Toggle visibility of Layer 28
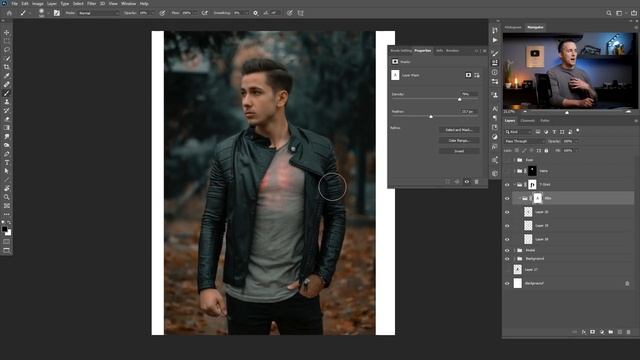 pos(507,240)
